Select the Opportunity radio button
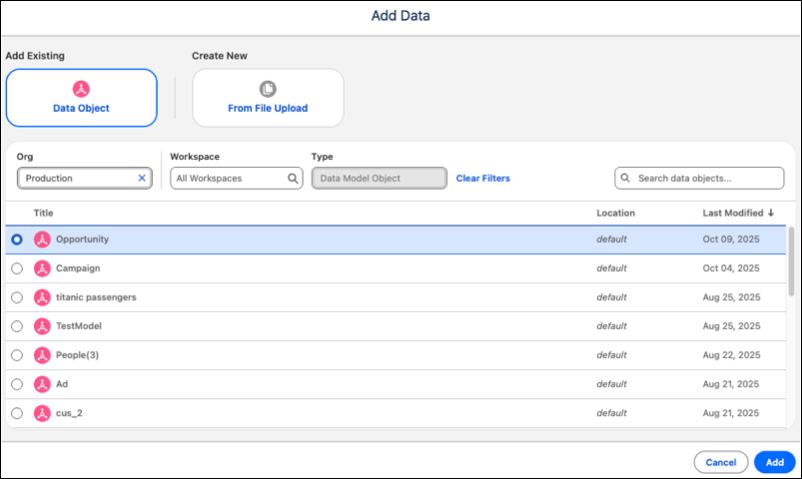Viewport: 802px width, 479px height. click(17, 240)
